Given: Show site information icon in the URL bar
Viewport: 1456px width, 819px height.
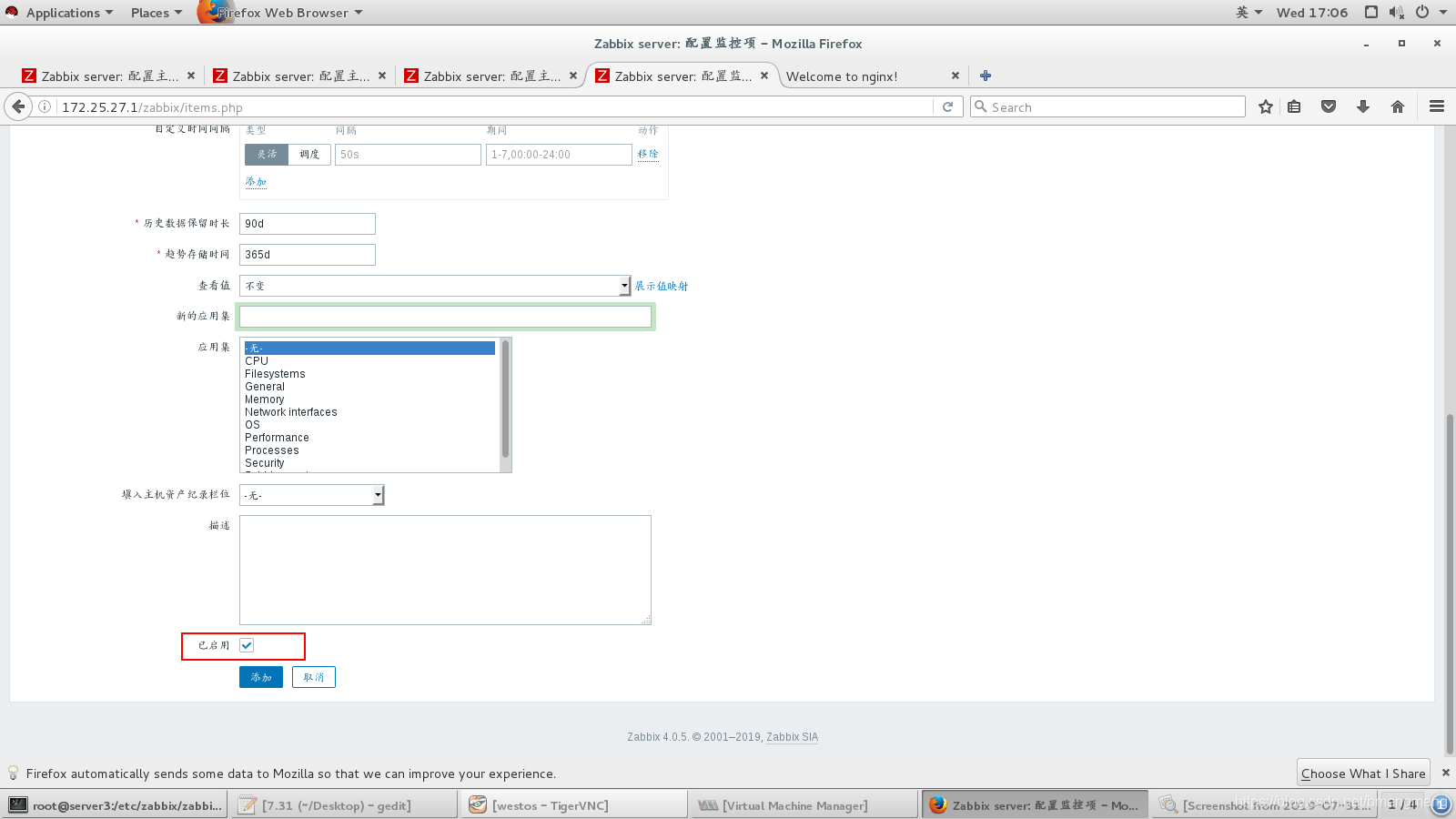Looking at the screenshot, I should [44, 106].
